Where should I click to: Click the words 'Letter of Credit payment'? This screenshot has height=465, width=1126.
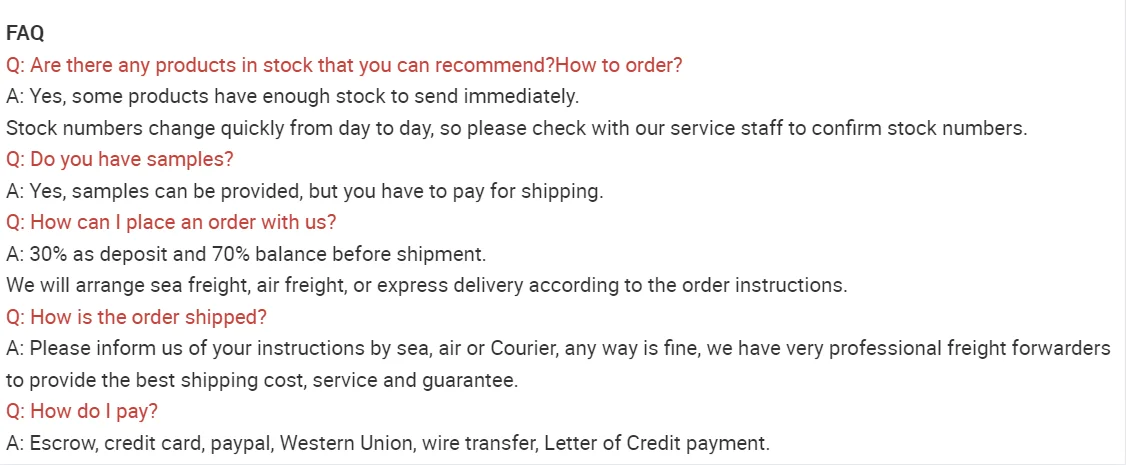(x=656, y=443)
